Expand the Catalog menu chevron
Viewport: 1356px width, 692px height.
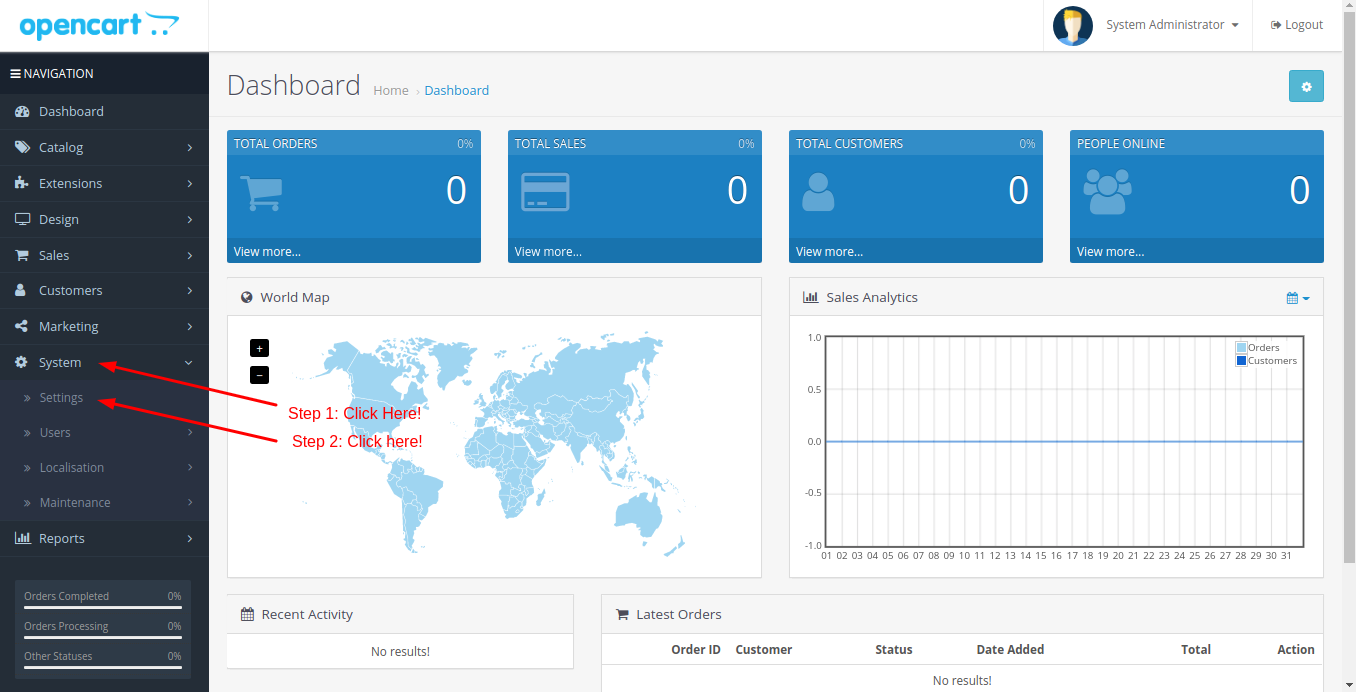189,148
